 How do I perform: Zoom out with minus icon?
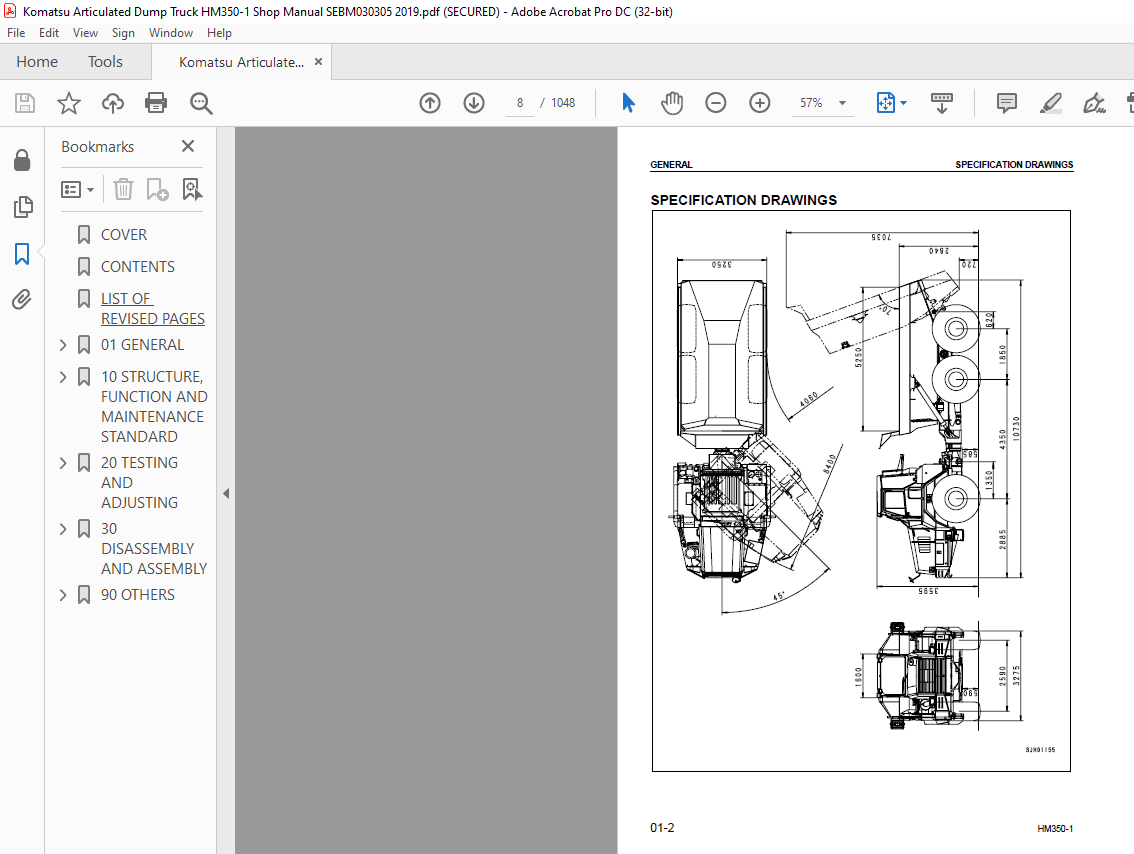(x=715, y=103)
